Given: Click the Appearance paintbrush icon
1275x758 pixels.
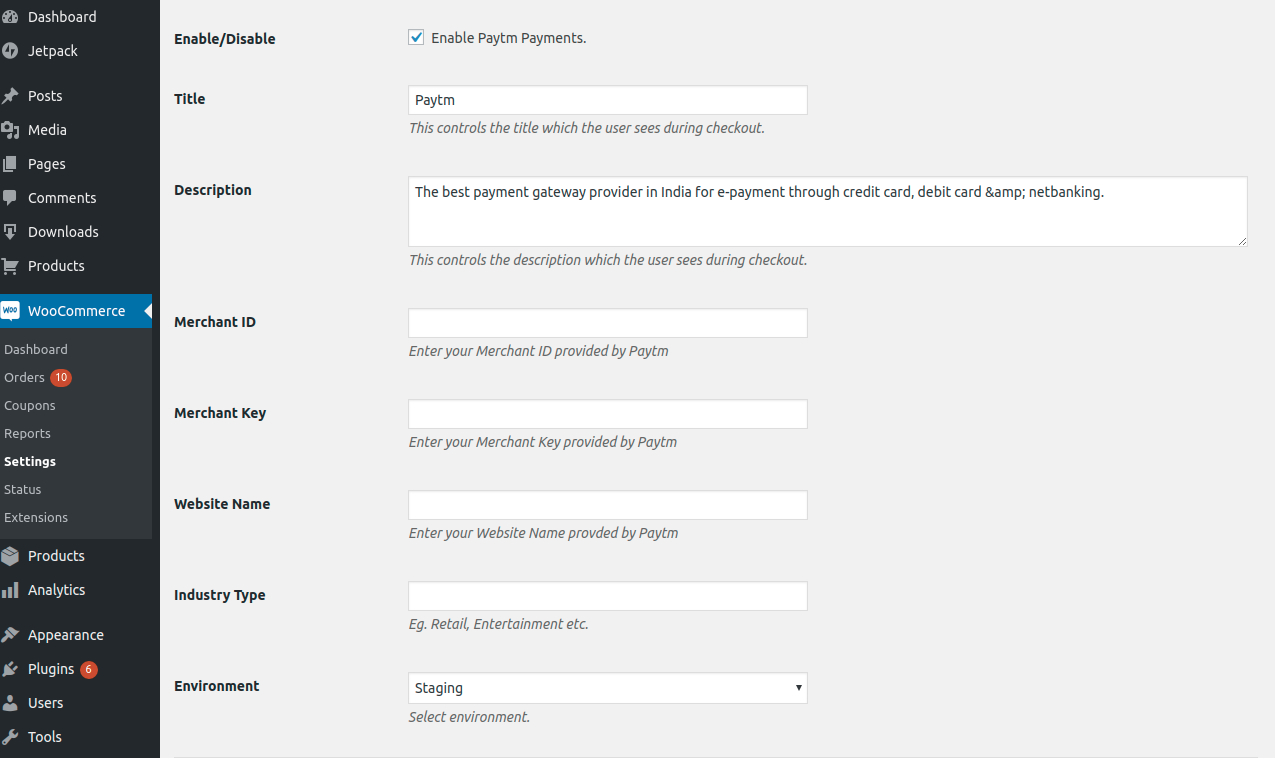Looking at the screenshot, I should click(x=10, y=635).
